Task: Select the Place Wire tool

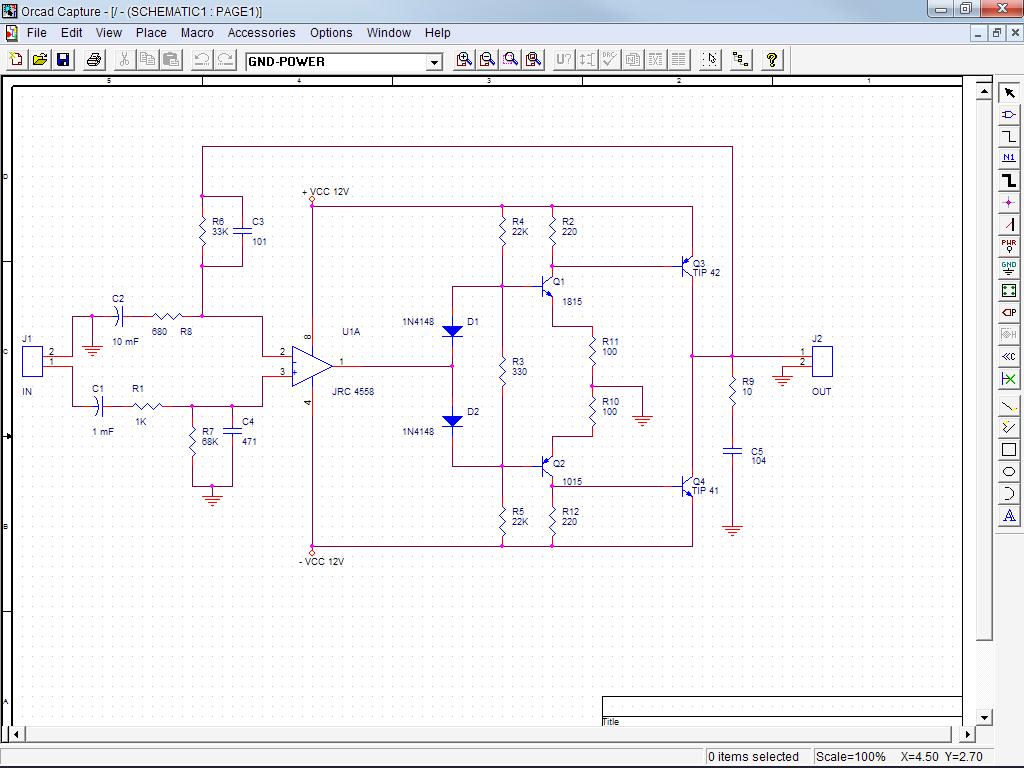Action: 1009,136
